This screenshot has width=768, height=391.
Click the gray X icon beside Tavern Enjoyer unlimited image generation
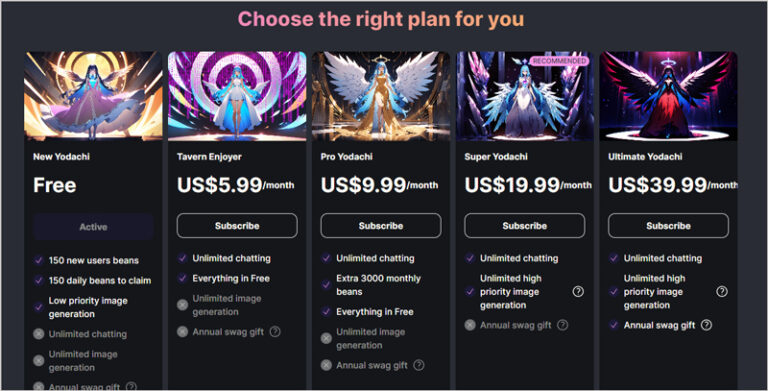[x=182, y=305]
